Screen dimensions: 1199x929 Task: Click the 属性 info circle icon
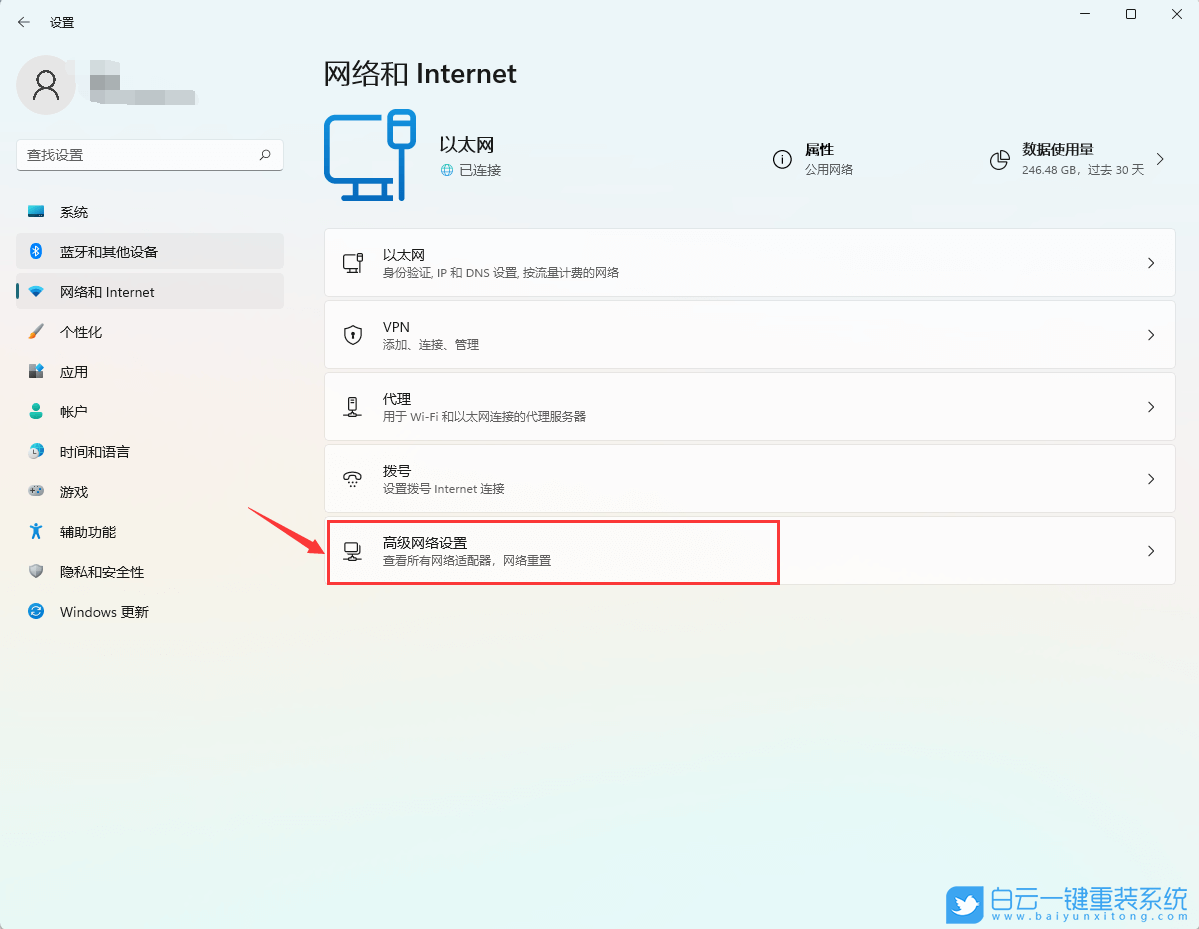[x=782, y=159]
